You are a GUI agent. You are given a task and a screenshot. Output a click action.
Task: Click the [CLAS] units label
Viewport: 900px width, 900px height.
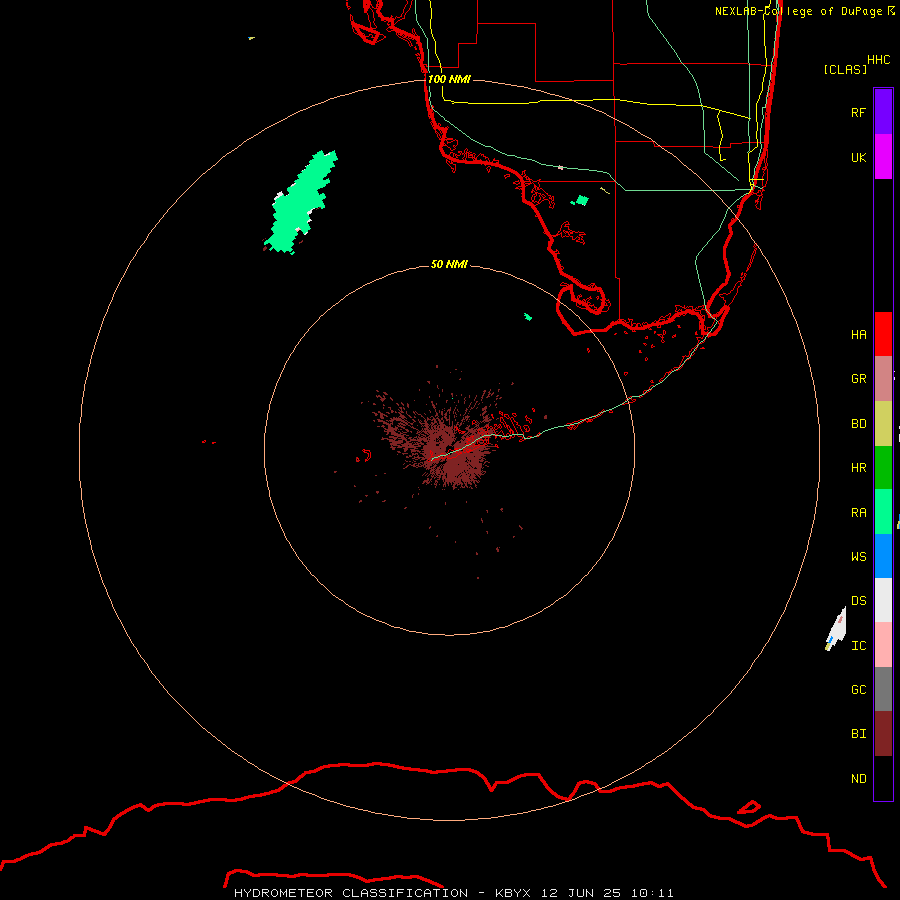point(845,69)
